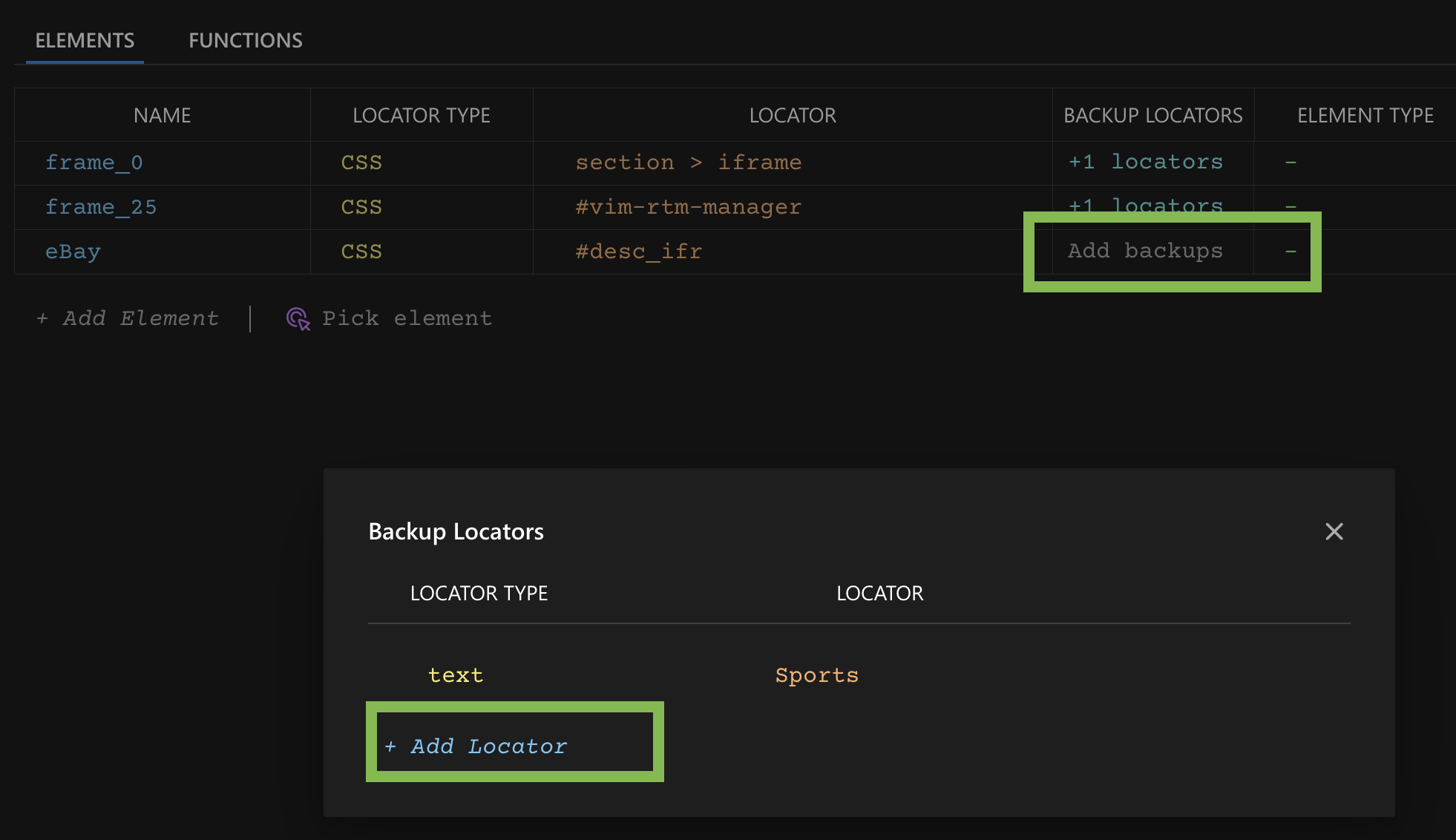The height and width of the screenshot is (840, 1456).
Task: Click Add Locator in backup dialog
Action: tap(476, 746)
